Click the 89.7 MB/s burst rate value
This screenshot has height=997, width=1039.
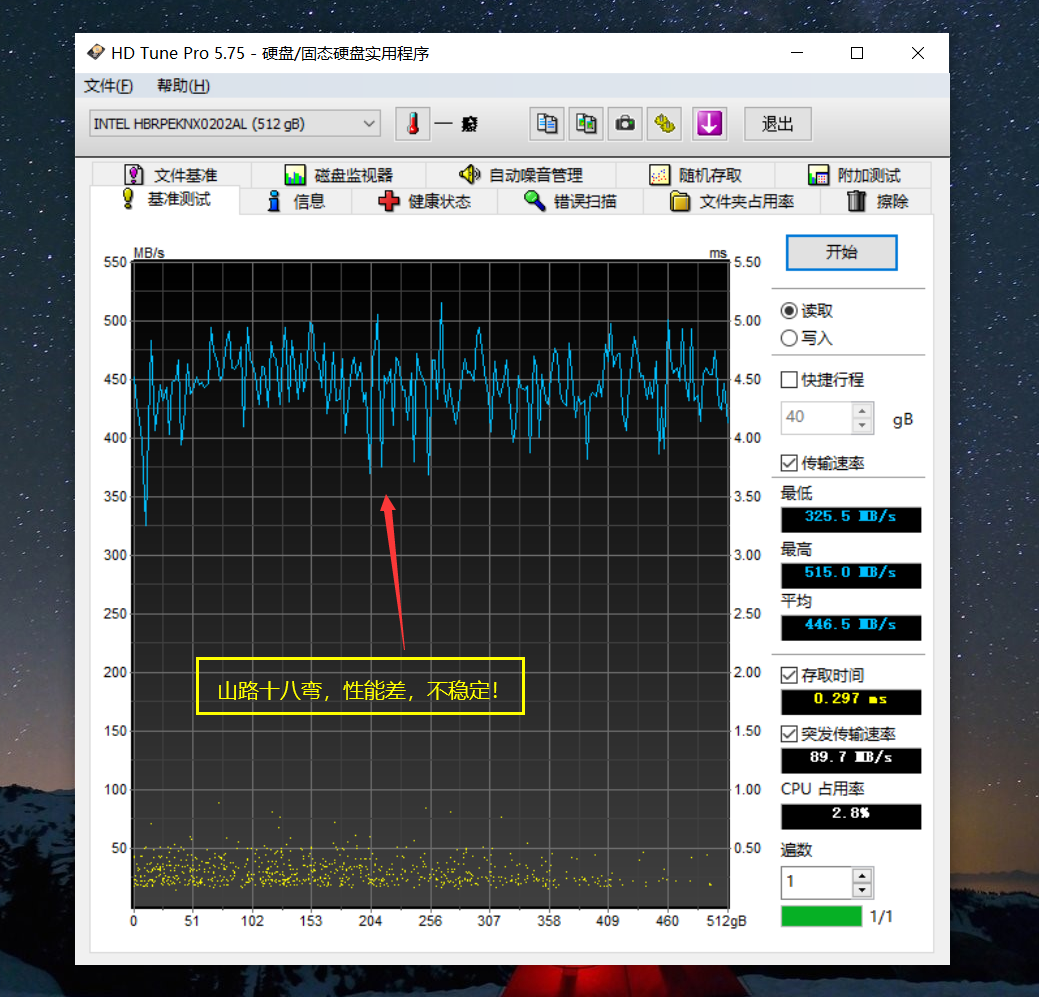pyautogui.click(x=851, y=760)
